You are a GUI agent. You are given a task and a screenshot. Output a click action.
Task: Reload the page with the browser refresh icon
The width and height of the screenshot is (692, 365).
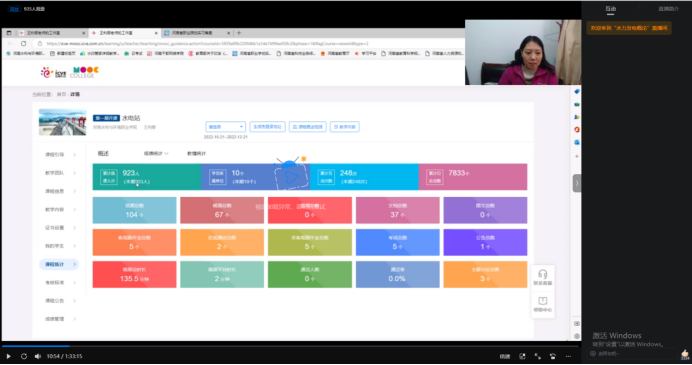coord(23,43)
